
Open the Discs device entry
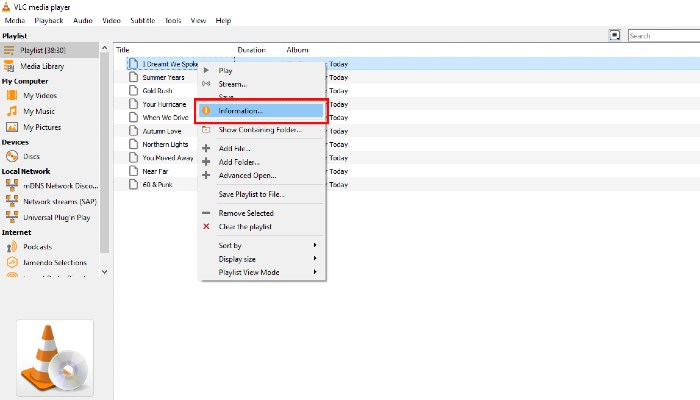[x=31, y=156]
